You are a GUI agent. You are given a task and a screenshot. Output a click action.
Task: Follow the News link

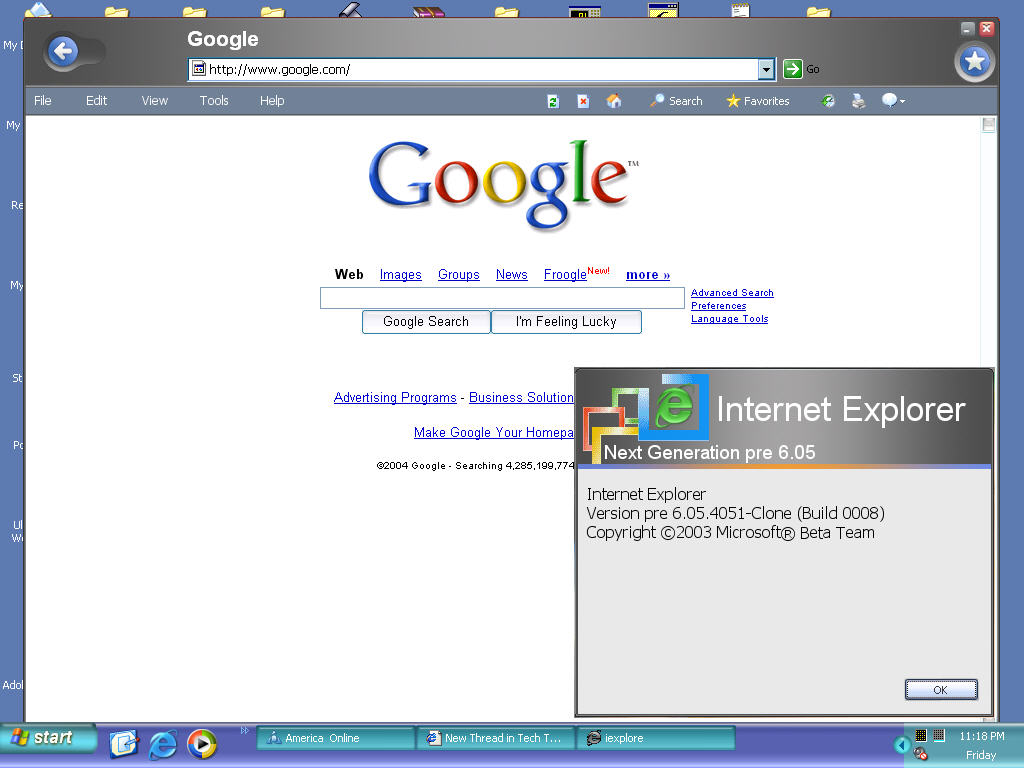point(511,275)
